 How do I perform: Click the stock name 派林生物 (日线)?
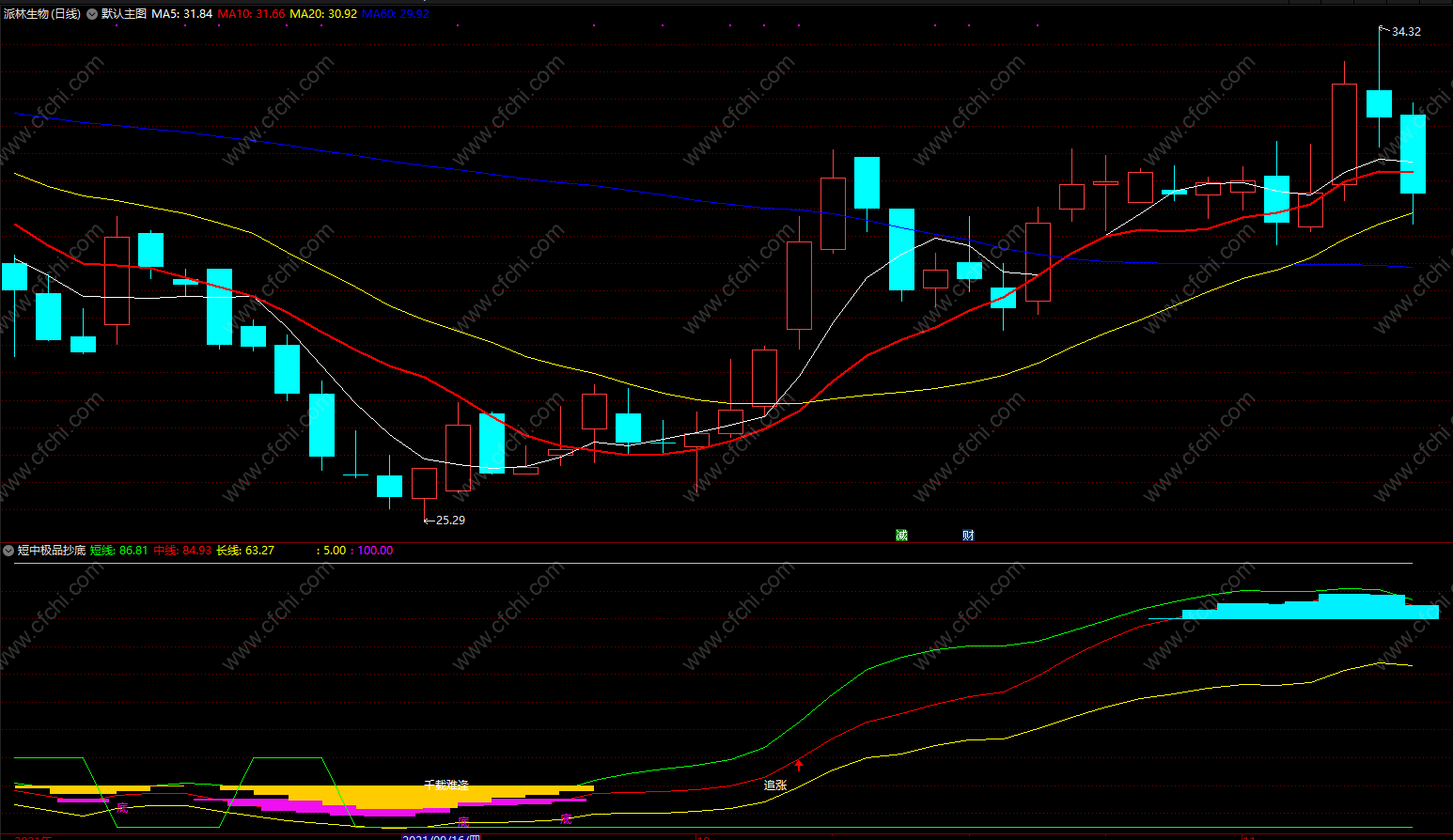[x=42, y=14]
